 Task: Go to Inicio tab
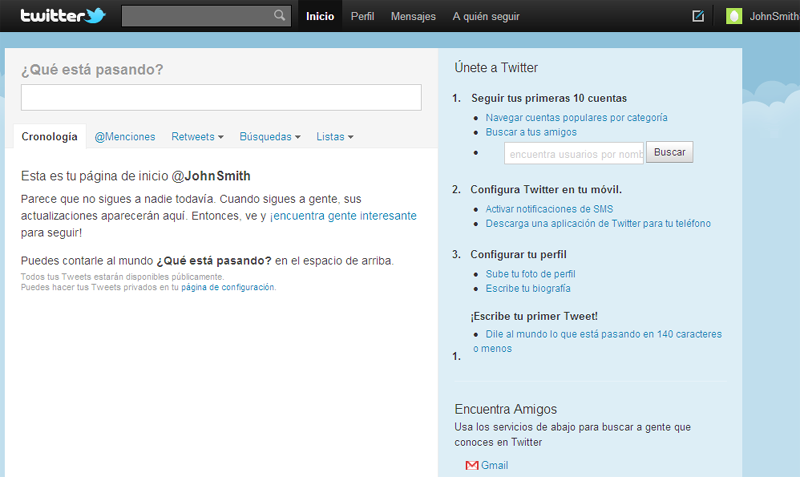pyautogui.click(x=320, y=16)
